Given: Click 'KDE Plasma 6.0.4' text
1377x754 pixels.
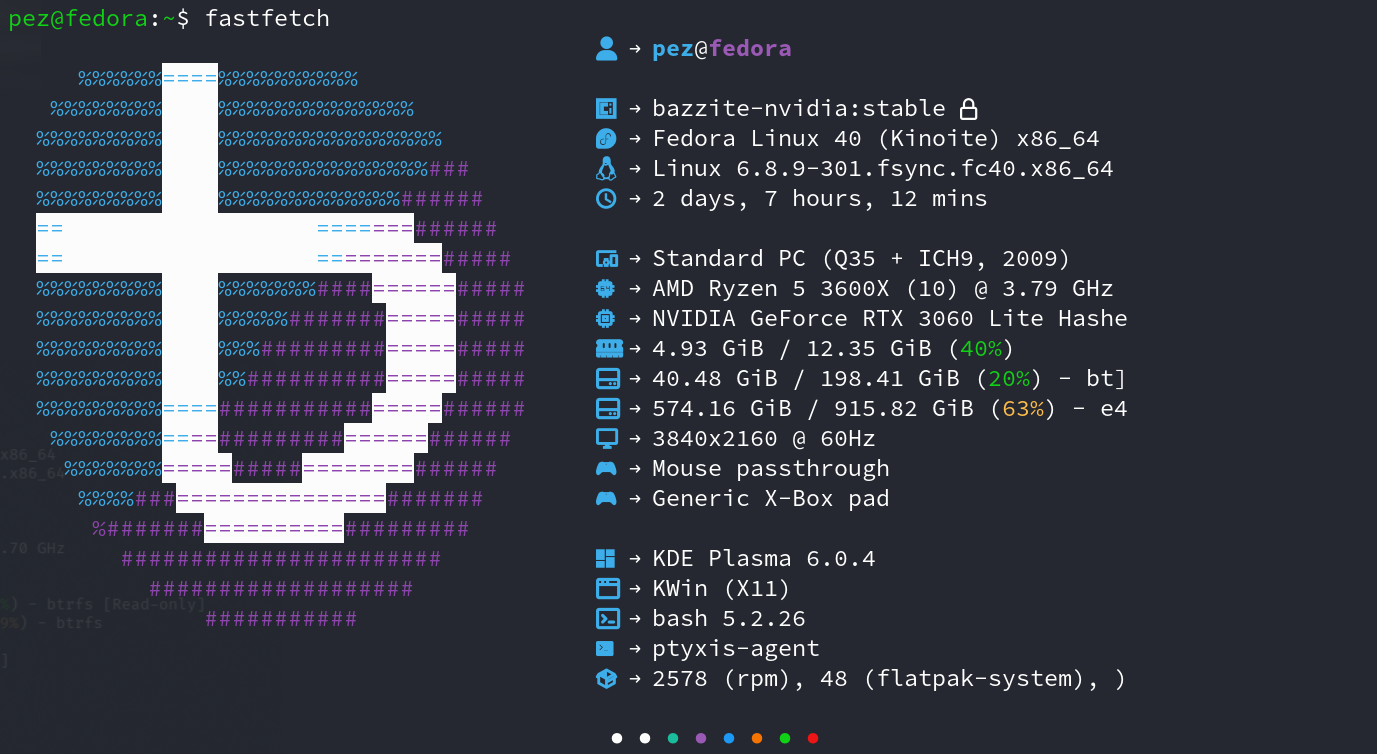Looking at the screenshot, I should tap(764, 558).
